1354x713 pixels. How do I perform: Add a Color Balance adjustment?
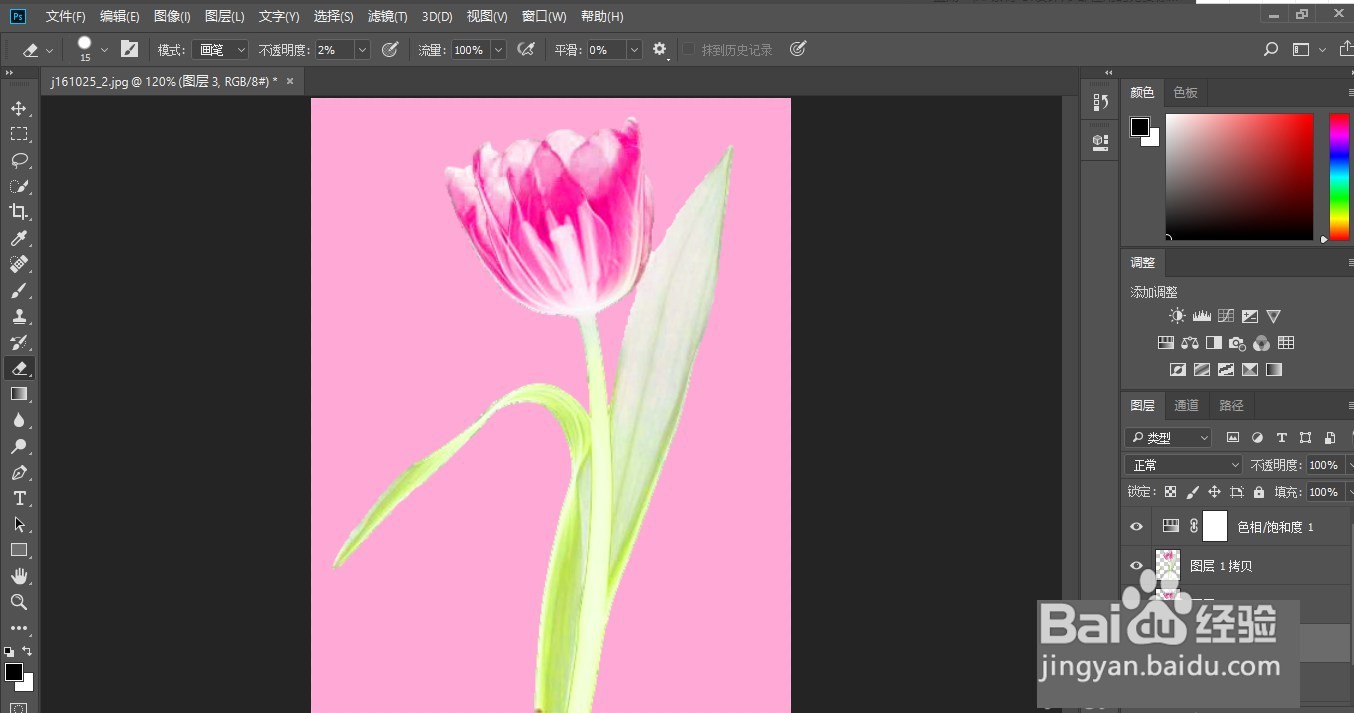[x=1190, y=343]
